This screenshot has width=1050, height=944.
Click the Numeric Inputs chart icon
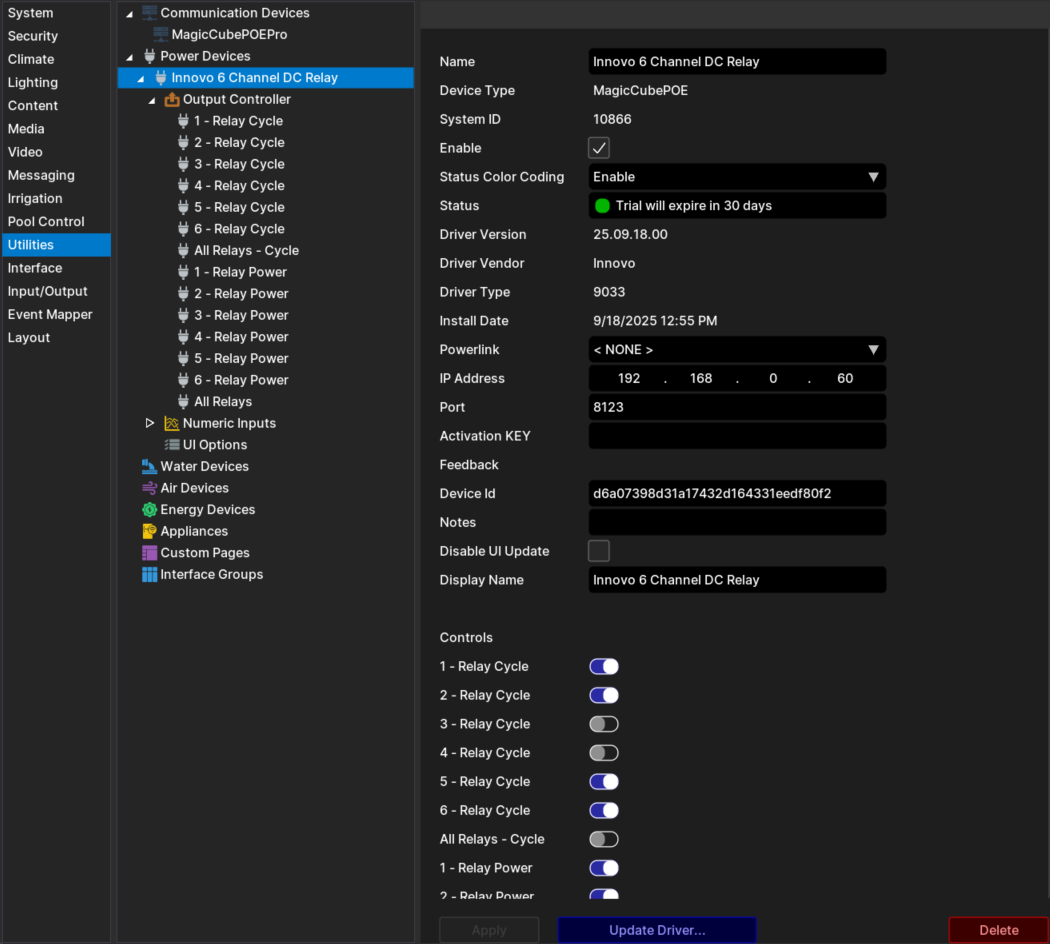[171, 423]
